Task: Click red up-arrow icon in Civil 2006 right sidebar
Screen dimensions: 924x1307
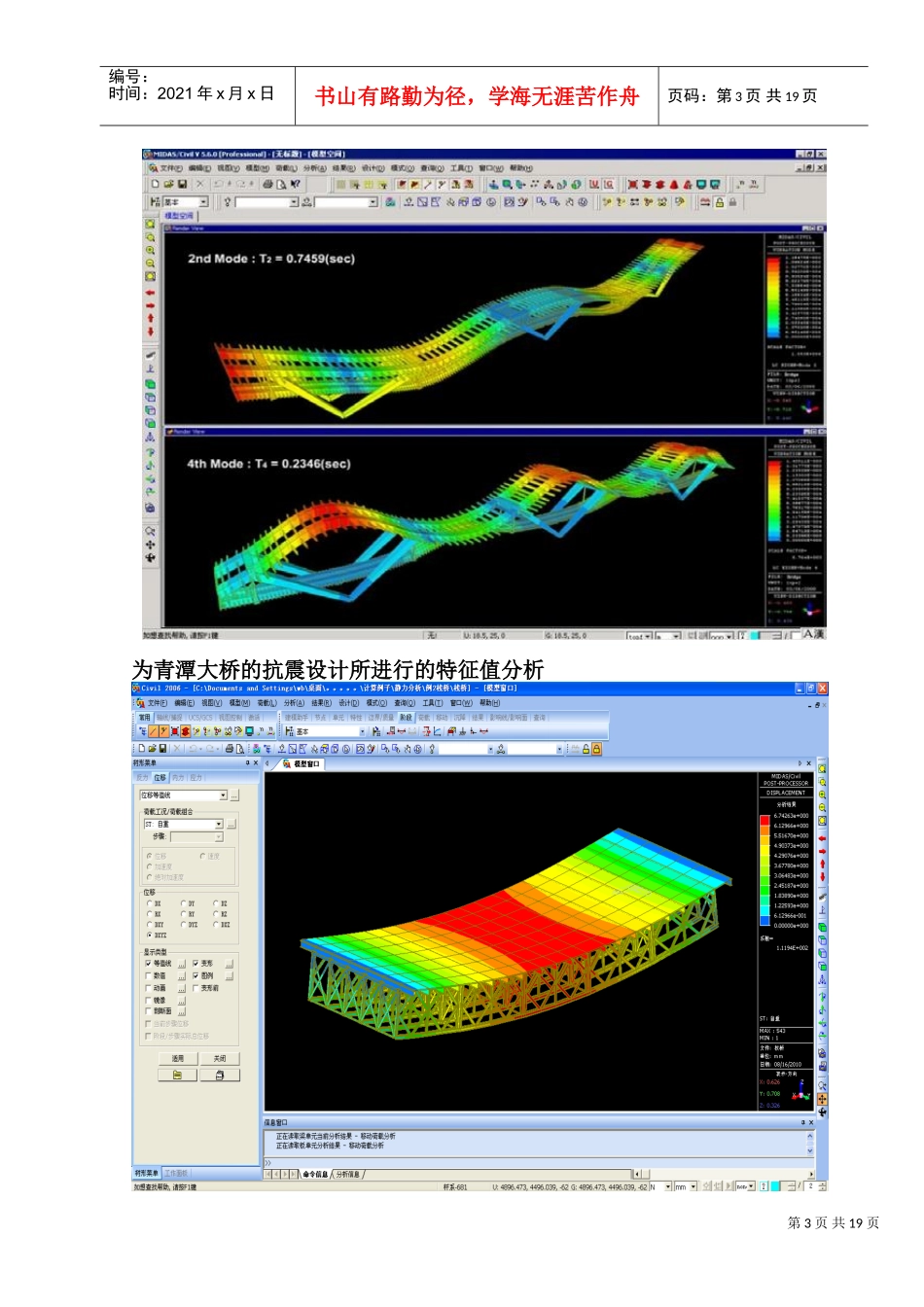Action: [x=822, y=863]
